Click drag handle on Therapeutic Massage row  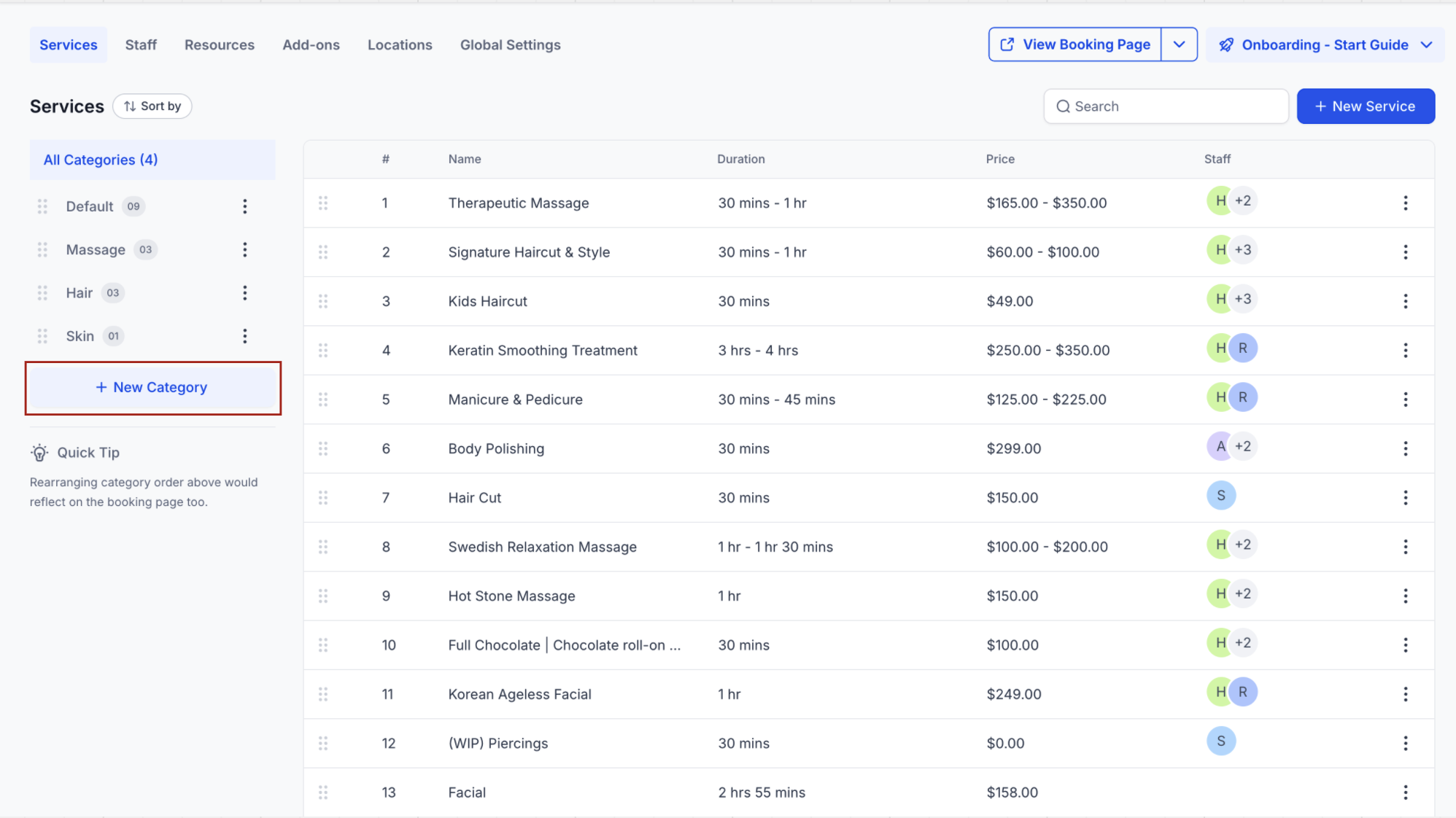click(323, 203)
